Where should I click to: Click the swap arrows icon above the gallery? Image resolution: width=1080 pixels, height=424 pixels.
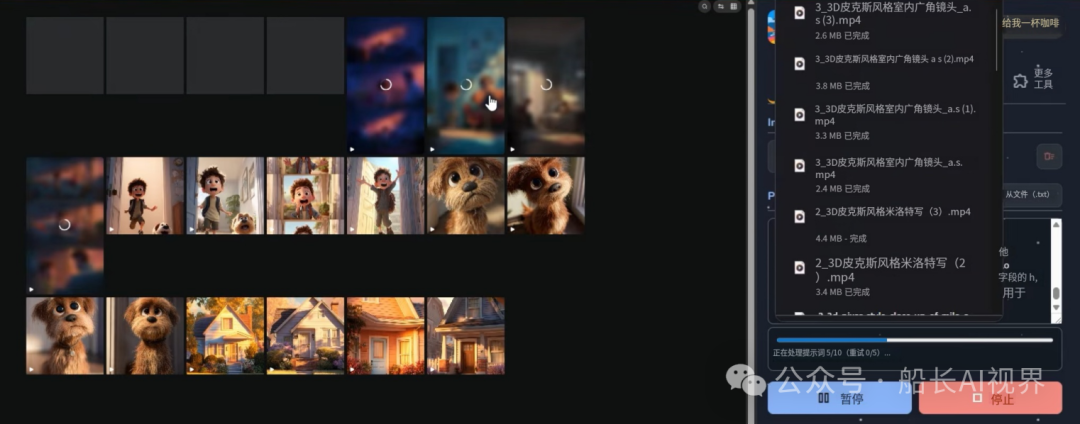(719, 6)
